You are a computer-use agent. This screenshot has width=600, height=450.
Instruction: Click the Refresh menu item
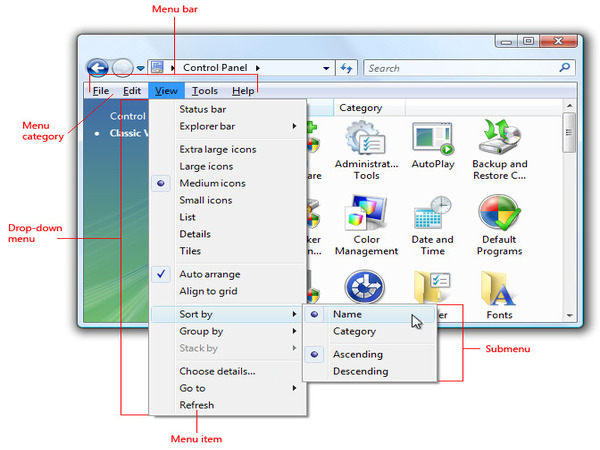[196, 405]
